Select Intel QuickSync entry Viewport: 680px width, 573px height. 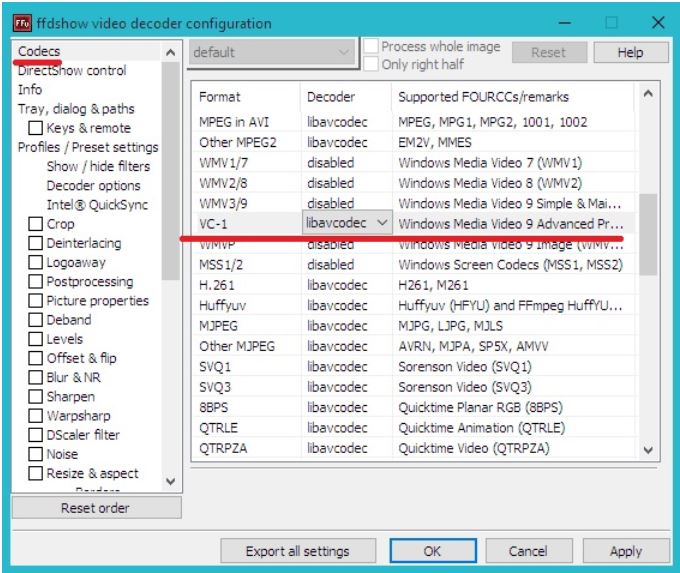click(x=97, y=205)
